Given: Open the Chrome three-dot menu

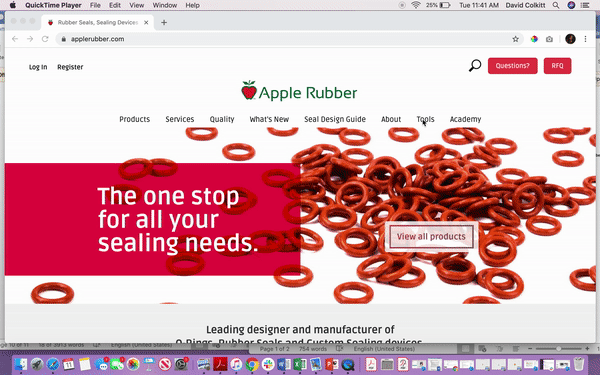Looking at the screenshot, I should [585, 39].
